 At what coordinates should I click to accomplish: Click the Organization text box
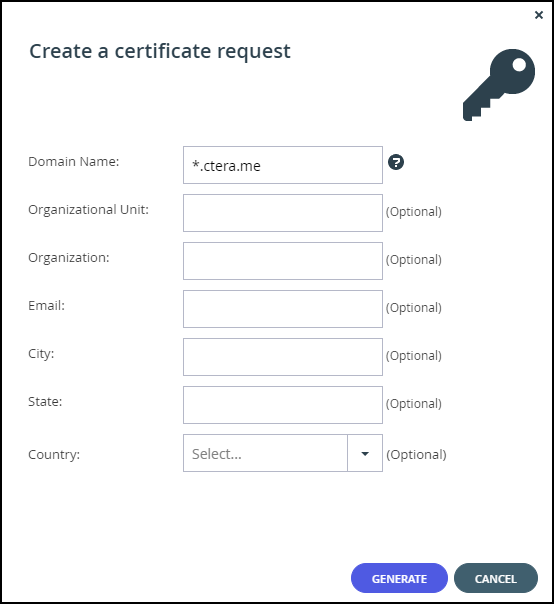[283, 261]
